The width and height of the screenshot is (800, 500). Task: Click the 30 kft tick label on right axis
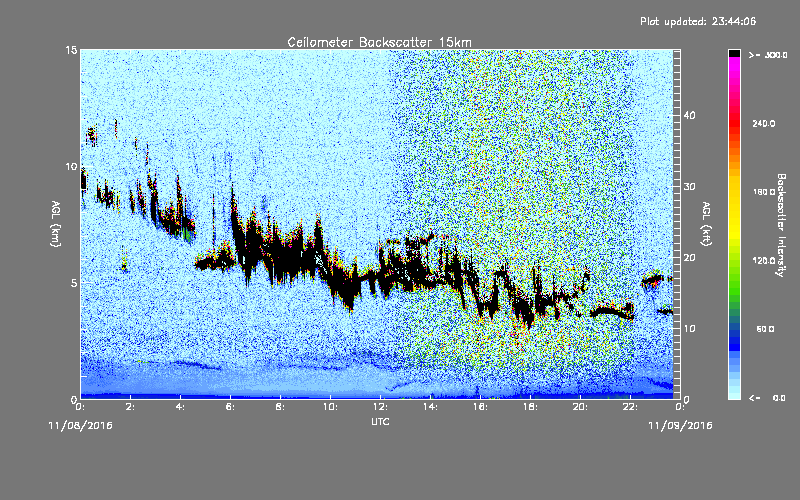click(689, 186)
